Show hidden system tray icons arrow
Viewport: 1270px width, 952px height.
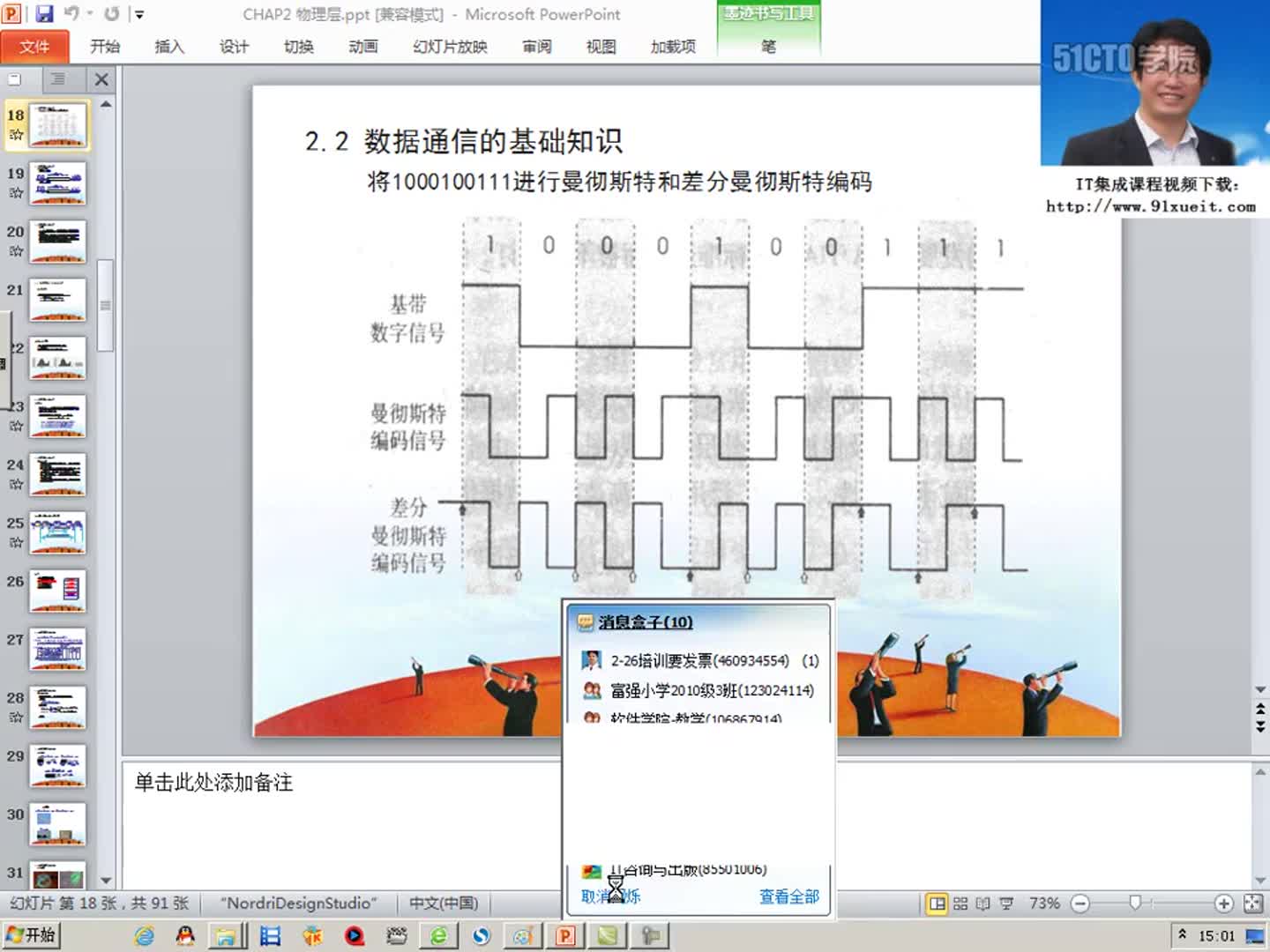click(x=1182, y=934)
